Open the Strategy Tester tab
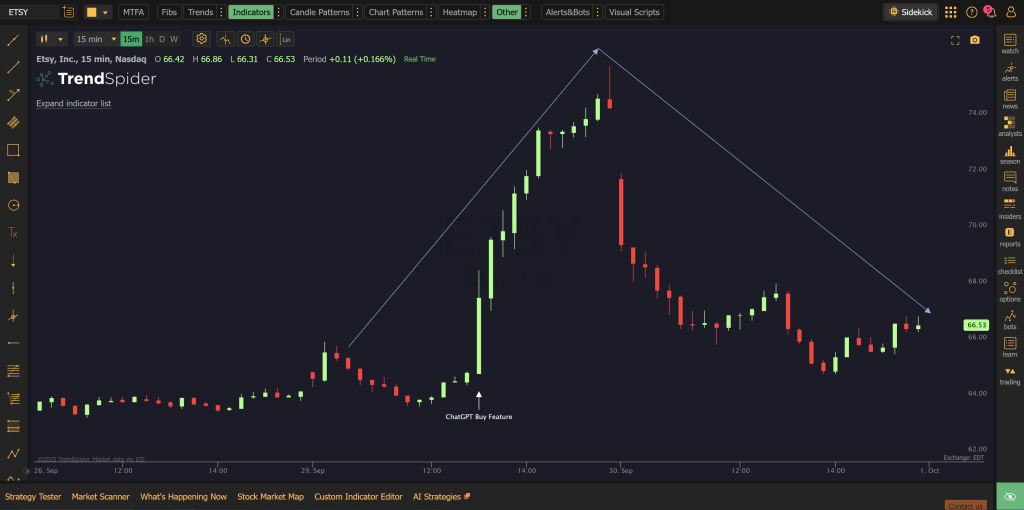 click(33, 497)
